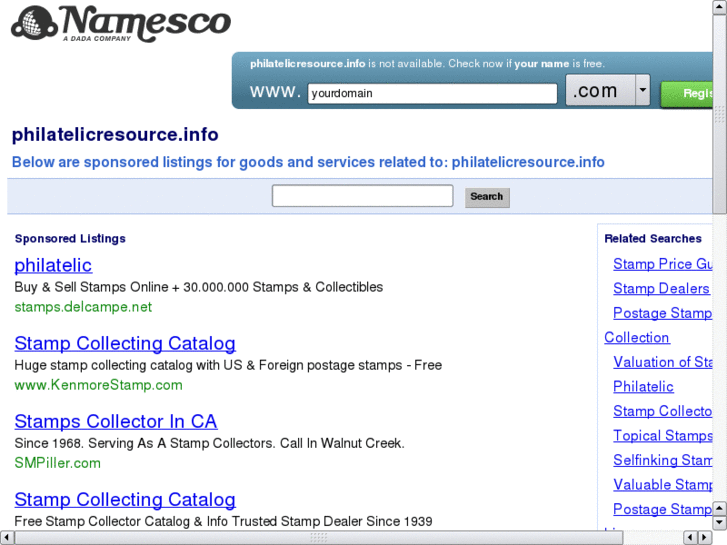The height and width of the screenshot is (545, 727).
Task: Click the vertical scrollbar down arrow at bottom
Action: click(720, 523)
